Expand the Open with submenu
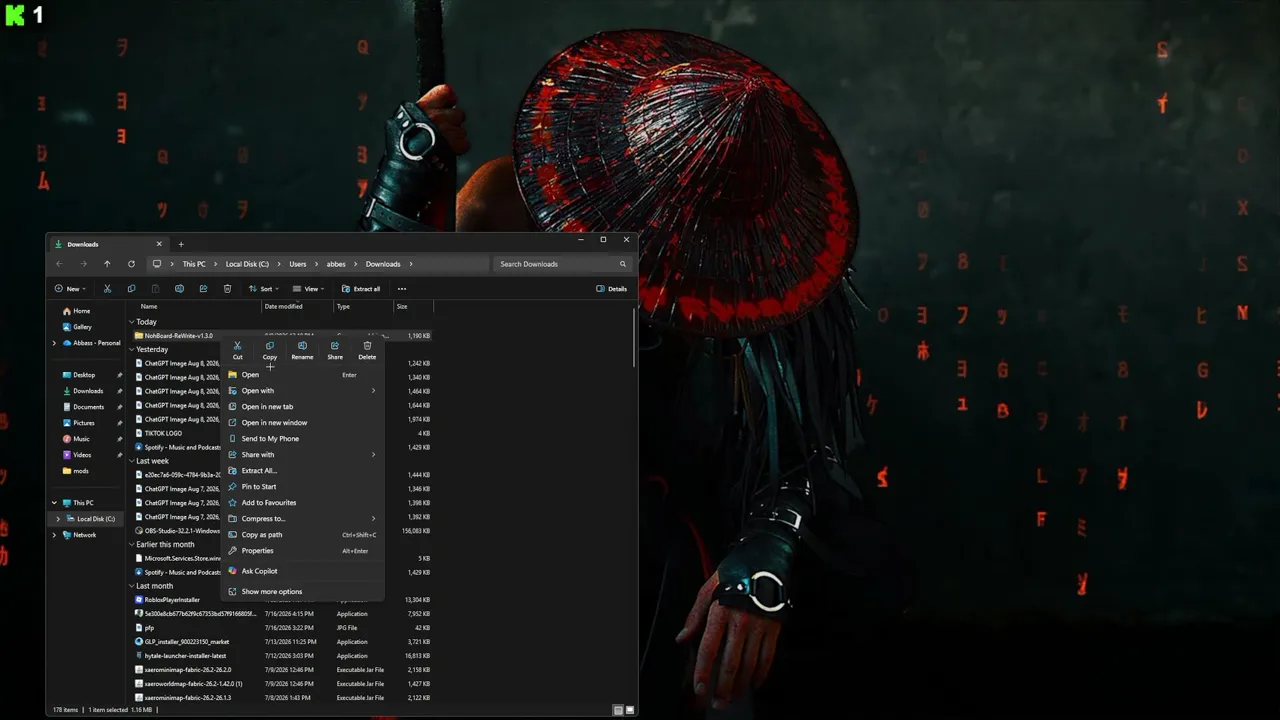Viewport: 1280px width, 720px height. tap(303, 391)
